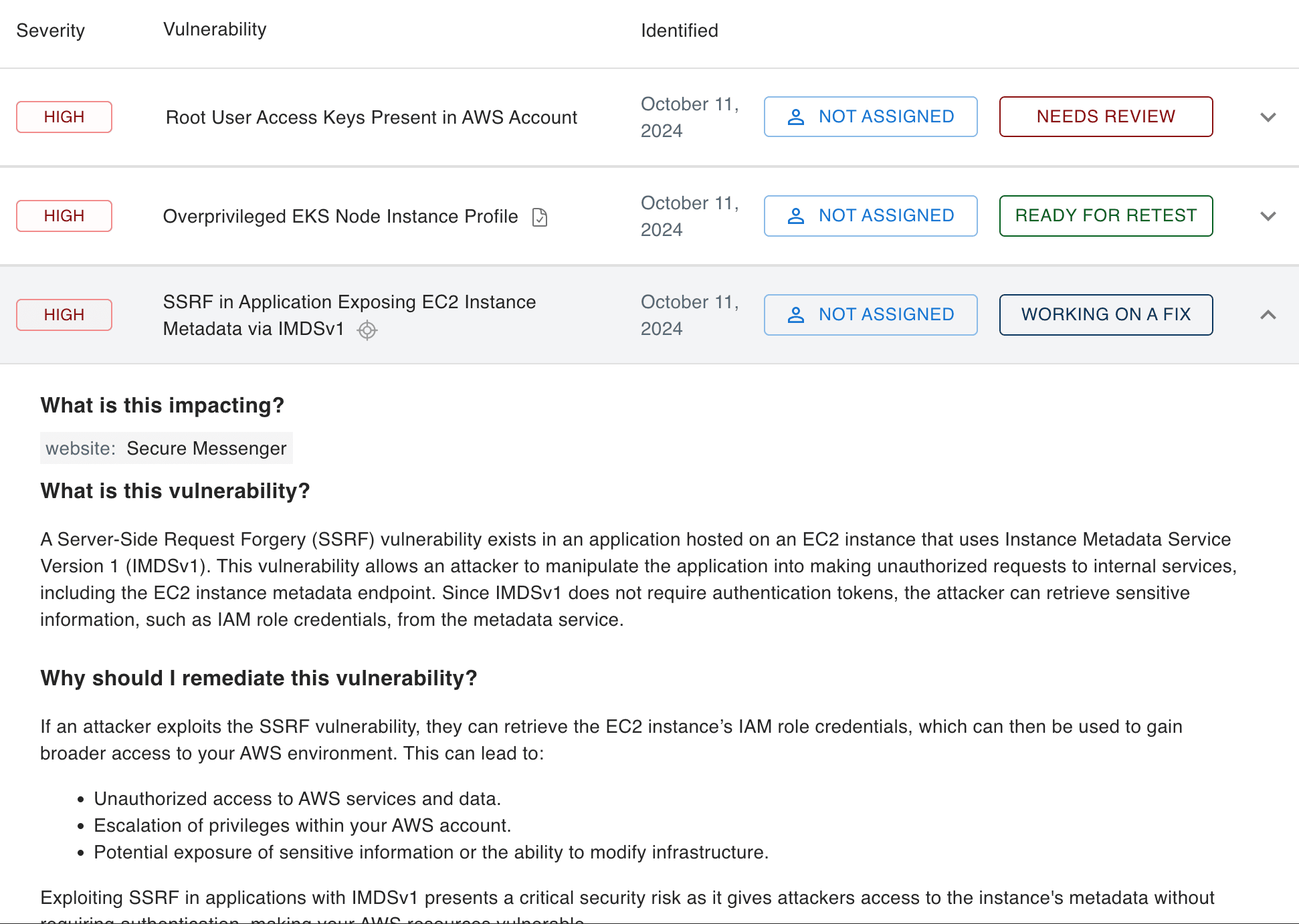Collapse the SSRF vulnerability details
The height and width of the screenshot is (924, 1299).
1268,315
